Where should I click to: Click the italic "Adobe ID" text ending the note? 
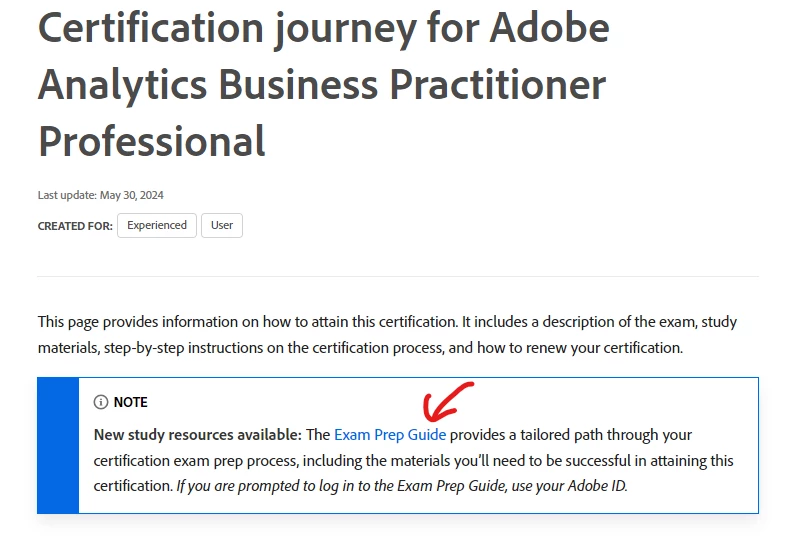click(602, 487)
